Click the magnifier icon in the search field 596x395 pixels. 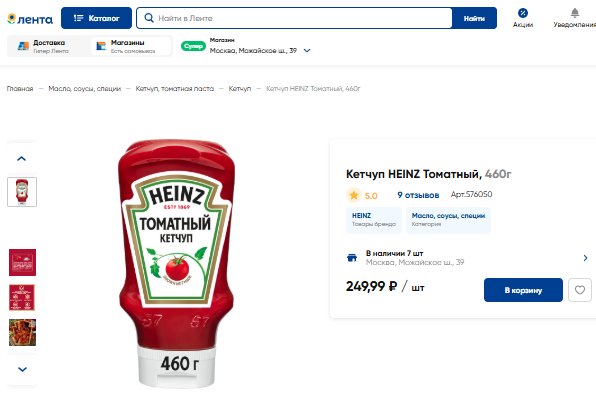pos(149,18)
